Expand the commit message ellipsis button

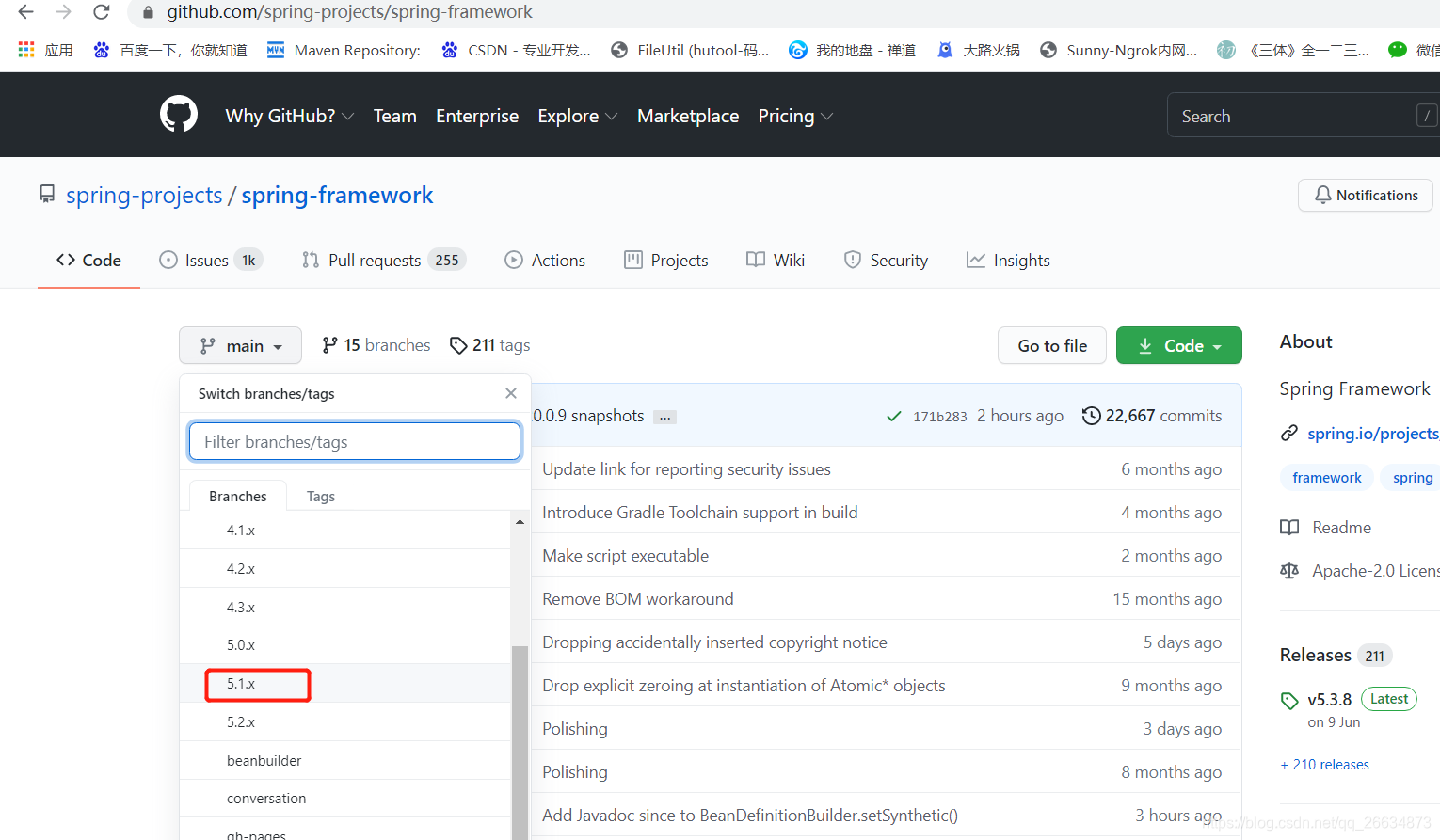click(x=665, y=417)
